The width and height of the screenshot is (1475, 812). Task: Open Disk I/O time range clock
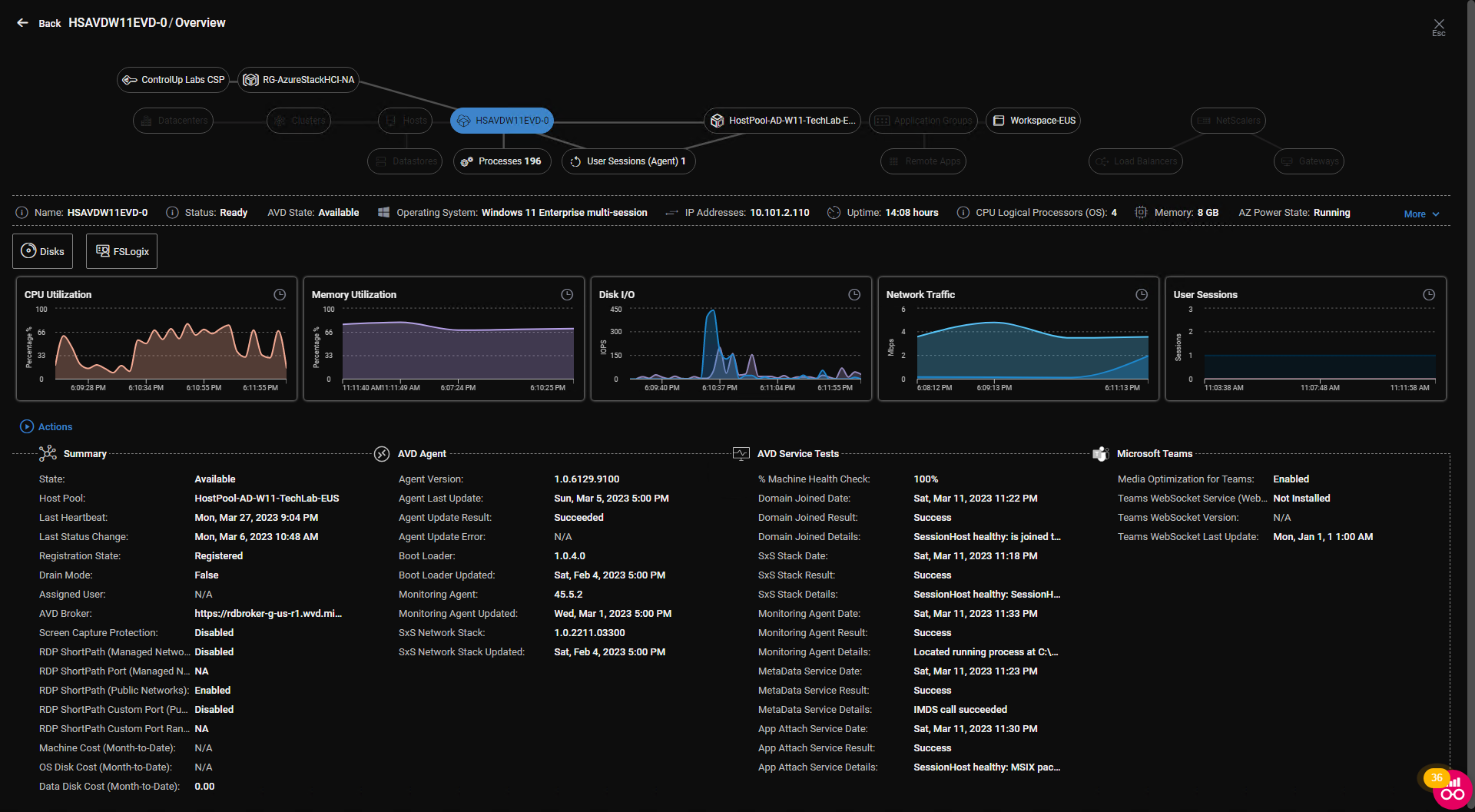(x=854, y=294)
